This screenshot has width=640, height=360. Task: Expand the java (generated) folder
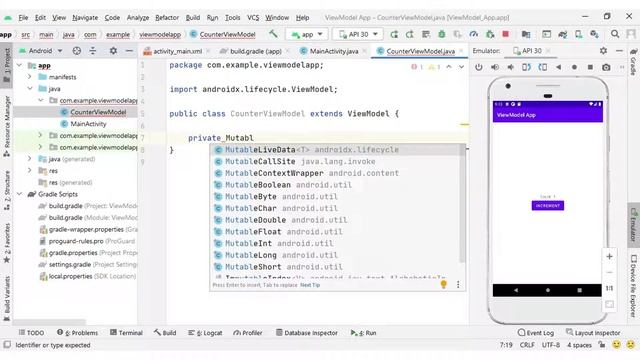(x=29, y=158)
